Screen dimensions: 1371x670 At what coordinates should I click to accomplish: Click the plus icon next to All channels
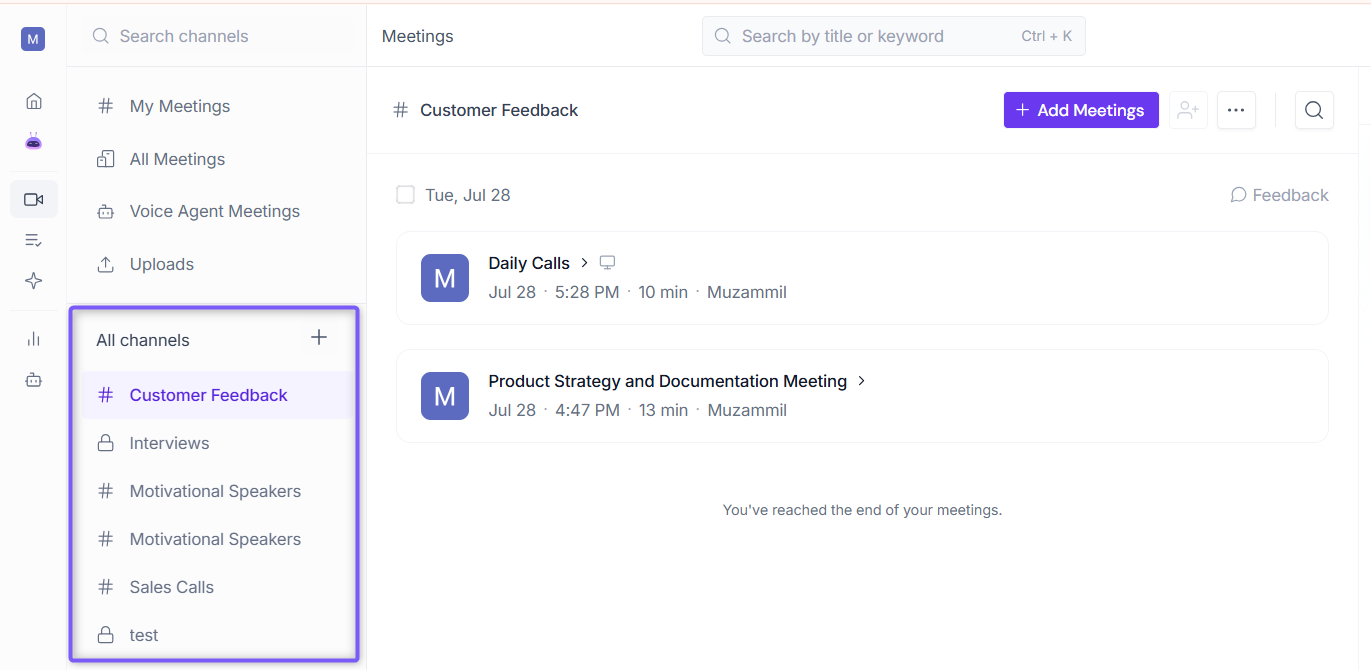(x=319, y=338)
